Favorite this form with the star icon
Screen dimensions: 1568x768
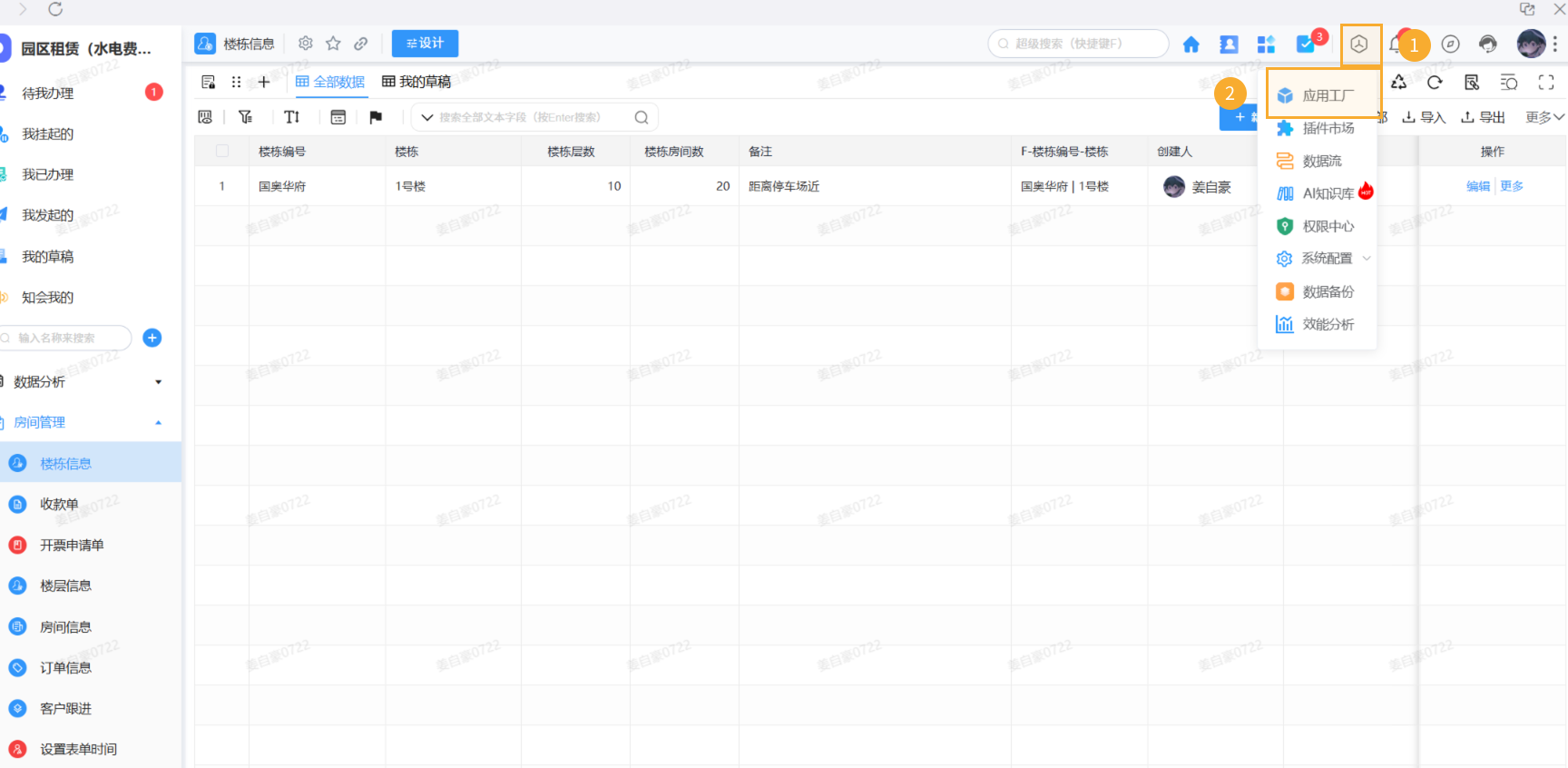[x=333, y=44]
